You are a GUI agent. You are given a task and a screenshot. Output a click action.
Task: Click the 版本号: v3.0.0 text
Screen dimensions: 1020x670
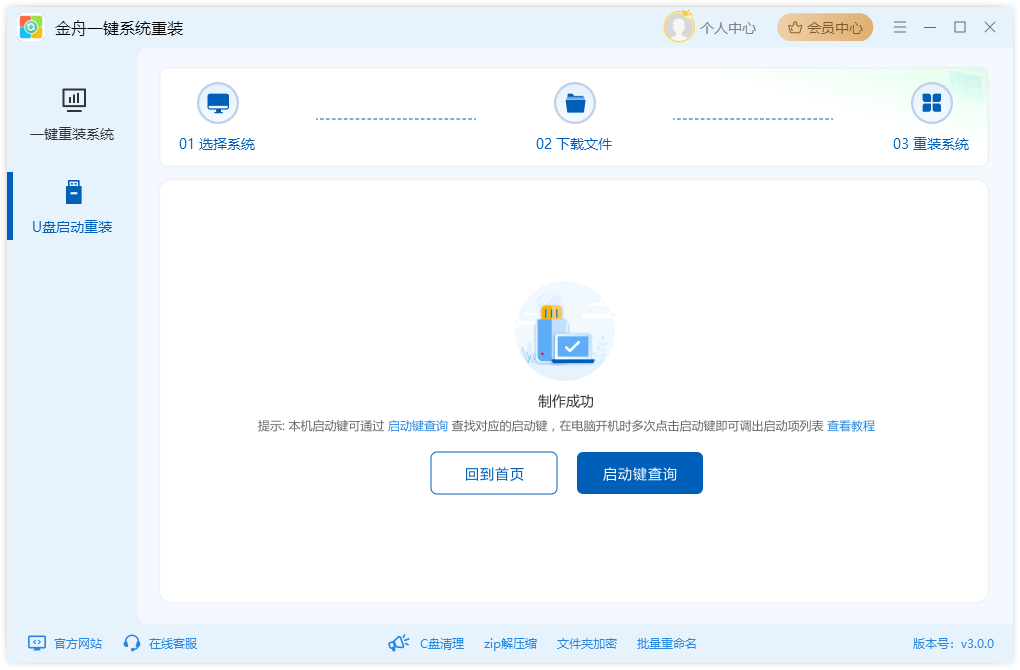coord(953,643)
